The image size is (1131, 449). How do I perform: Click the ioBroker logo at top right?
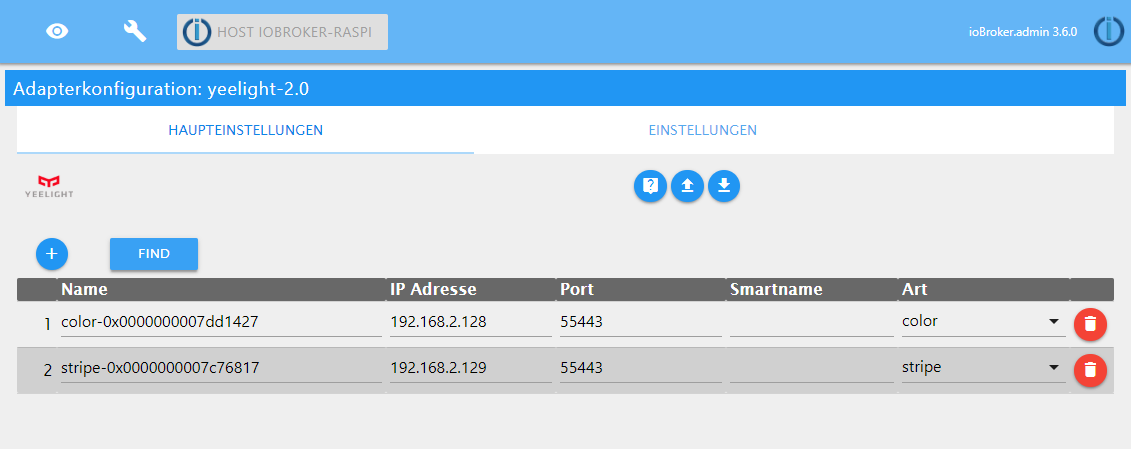[1108, 31]
